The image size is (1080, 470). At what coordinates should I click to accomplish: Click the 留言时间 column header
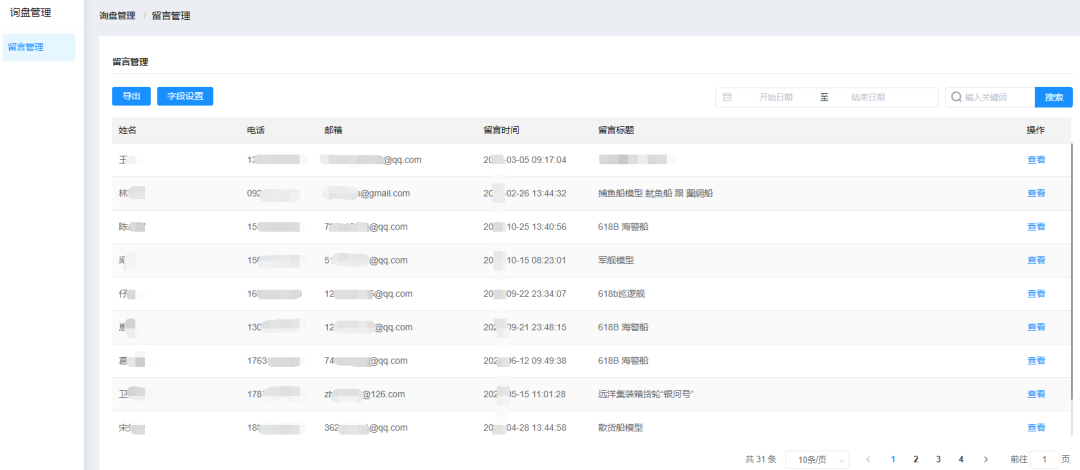[501, 130]
